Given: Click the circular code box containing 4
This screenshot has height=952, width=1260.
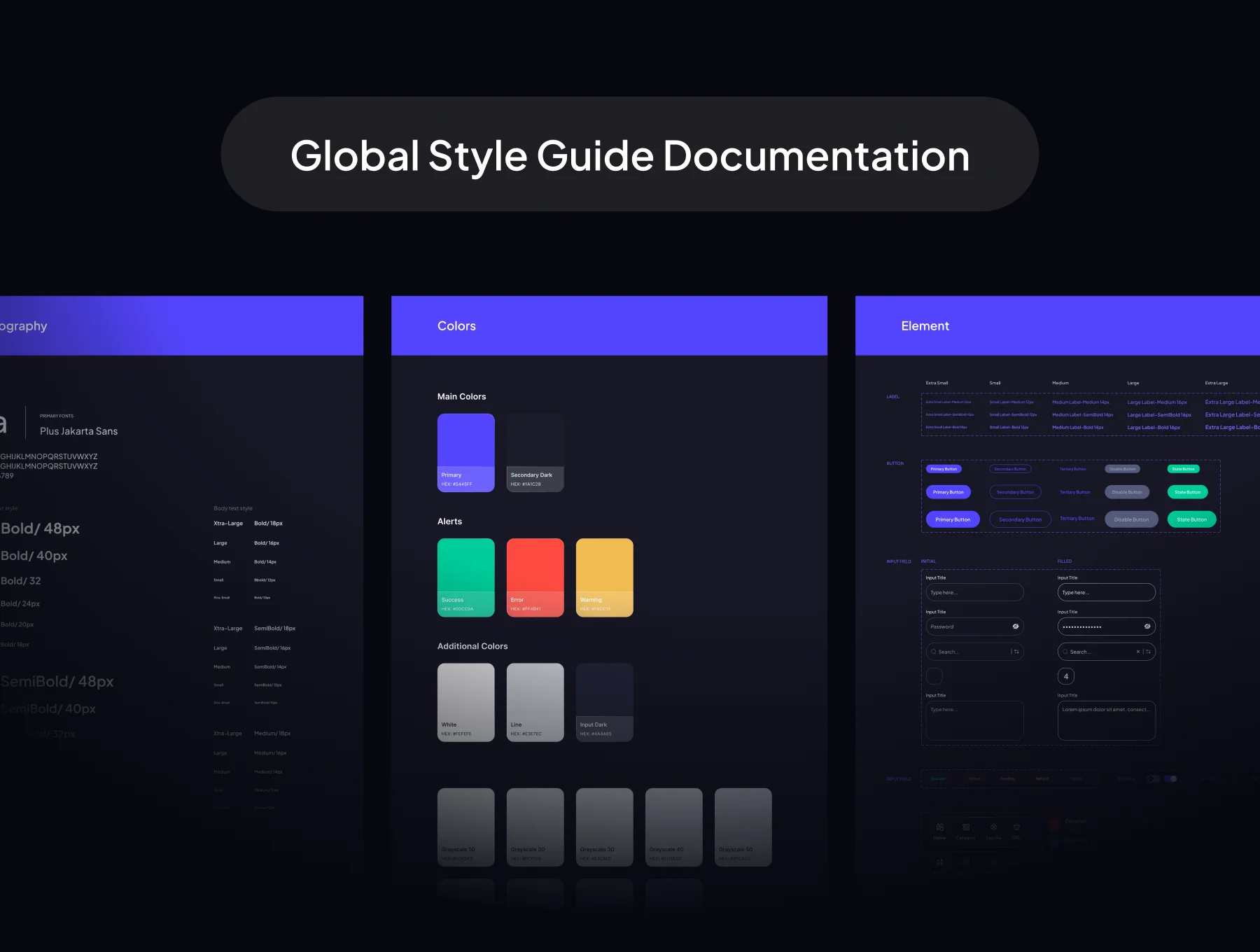Looking at the screenshot, I should click(x=1066, y=676).
